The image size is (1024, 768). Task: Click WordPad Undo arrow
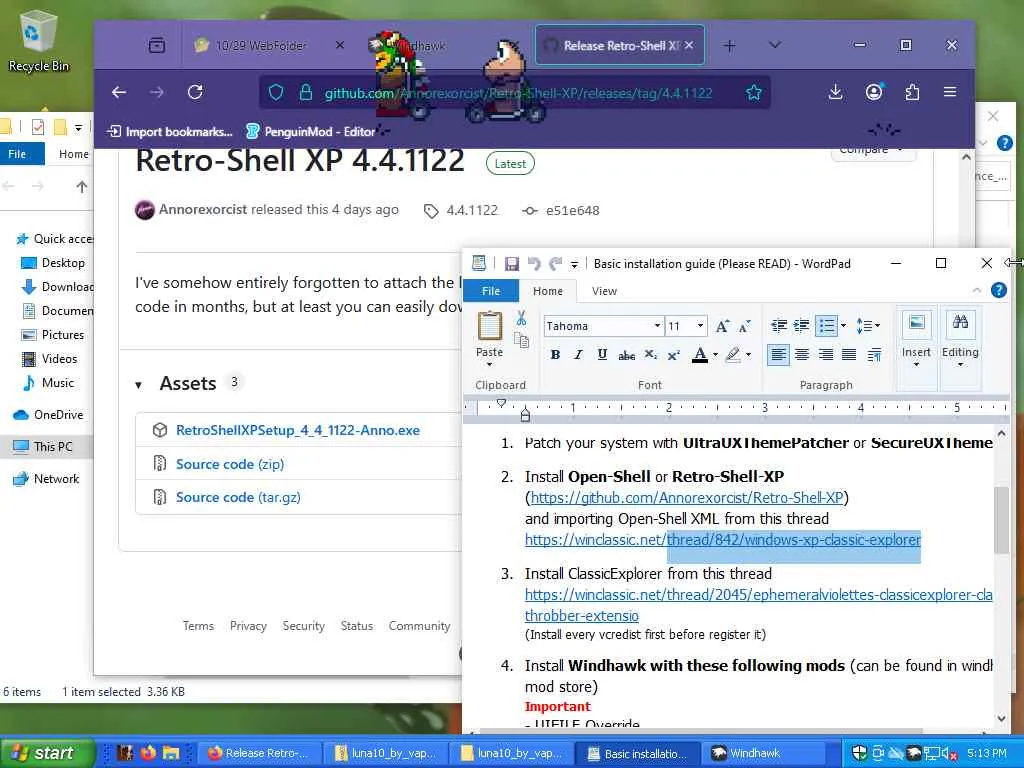(x=534, y=263)
